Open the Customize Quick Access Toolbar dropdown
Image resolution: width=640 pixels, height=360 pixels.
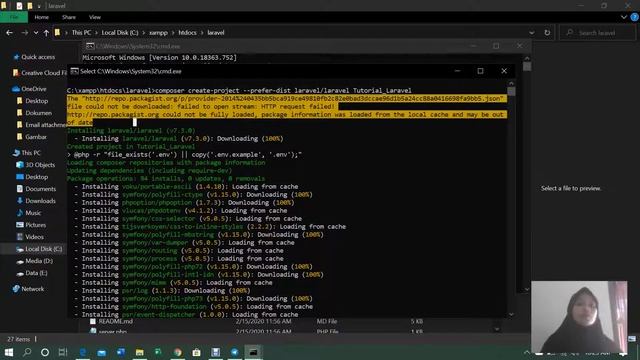point(39,6)
